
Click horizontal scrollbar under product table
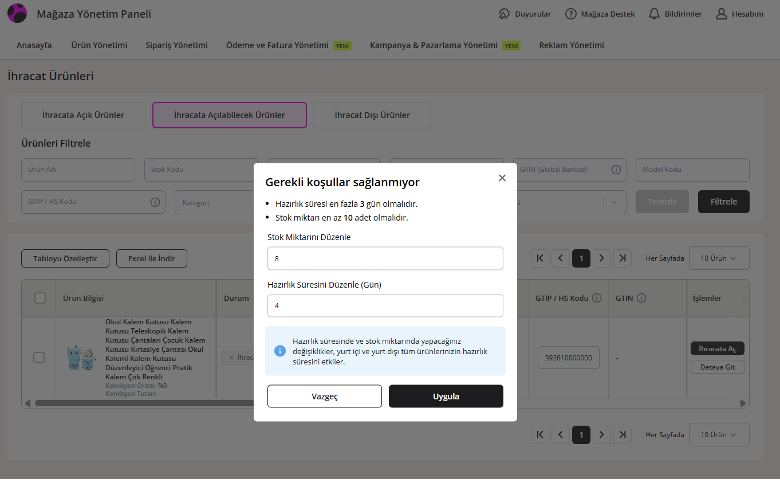pos(144,403)
